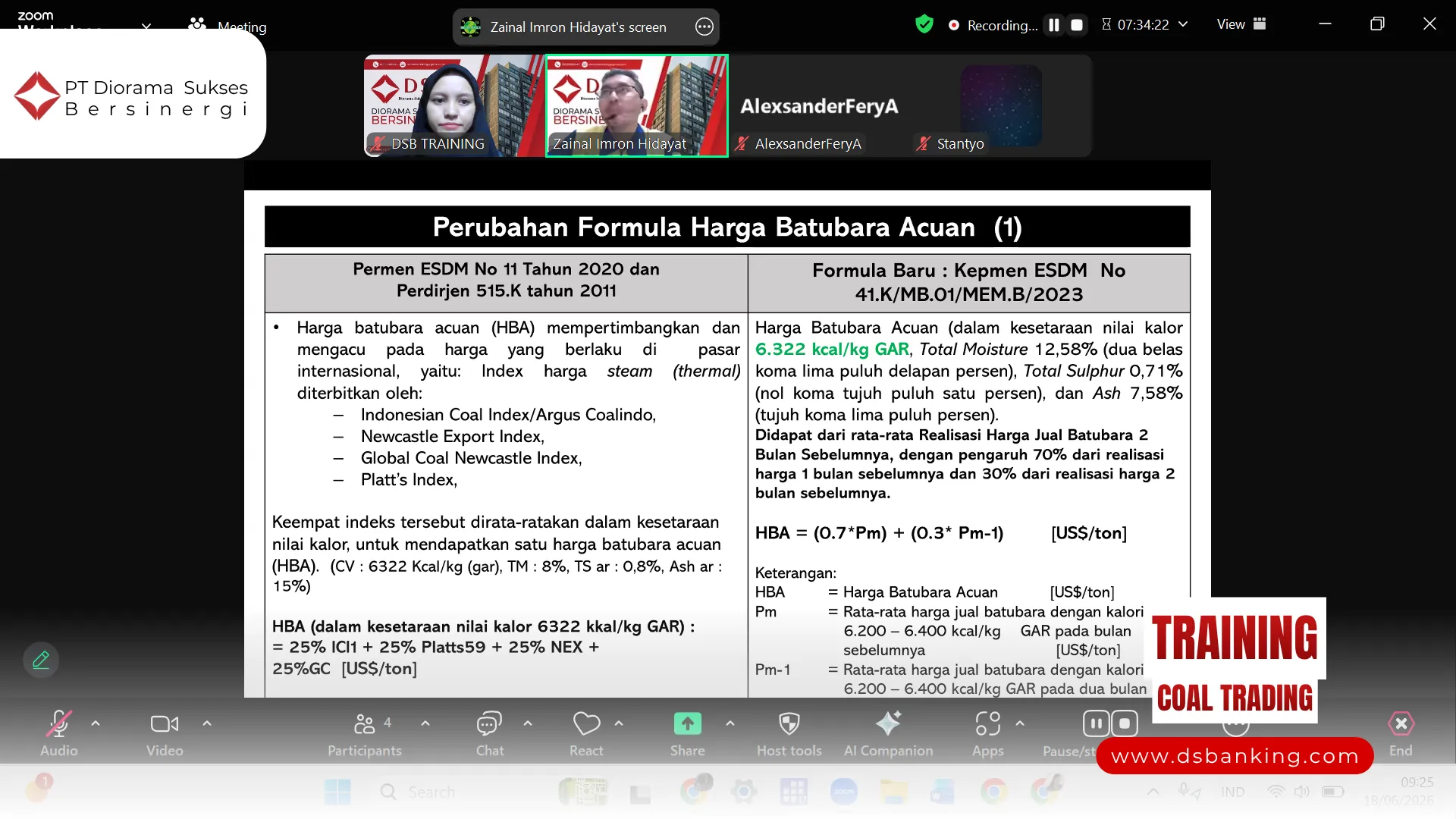
Task: Open more options for Zainal's shared screen
Action: [704, 27]
